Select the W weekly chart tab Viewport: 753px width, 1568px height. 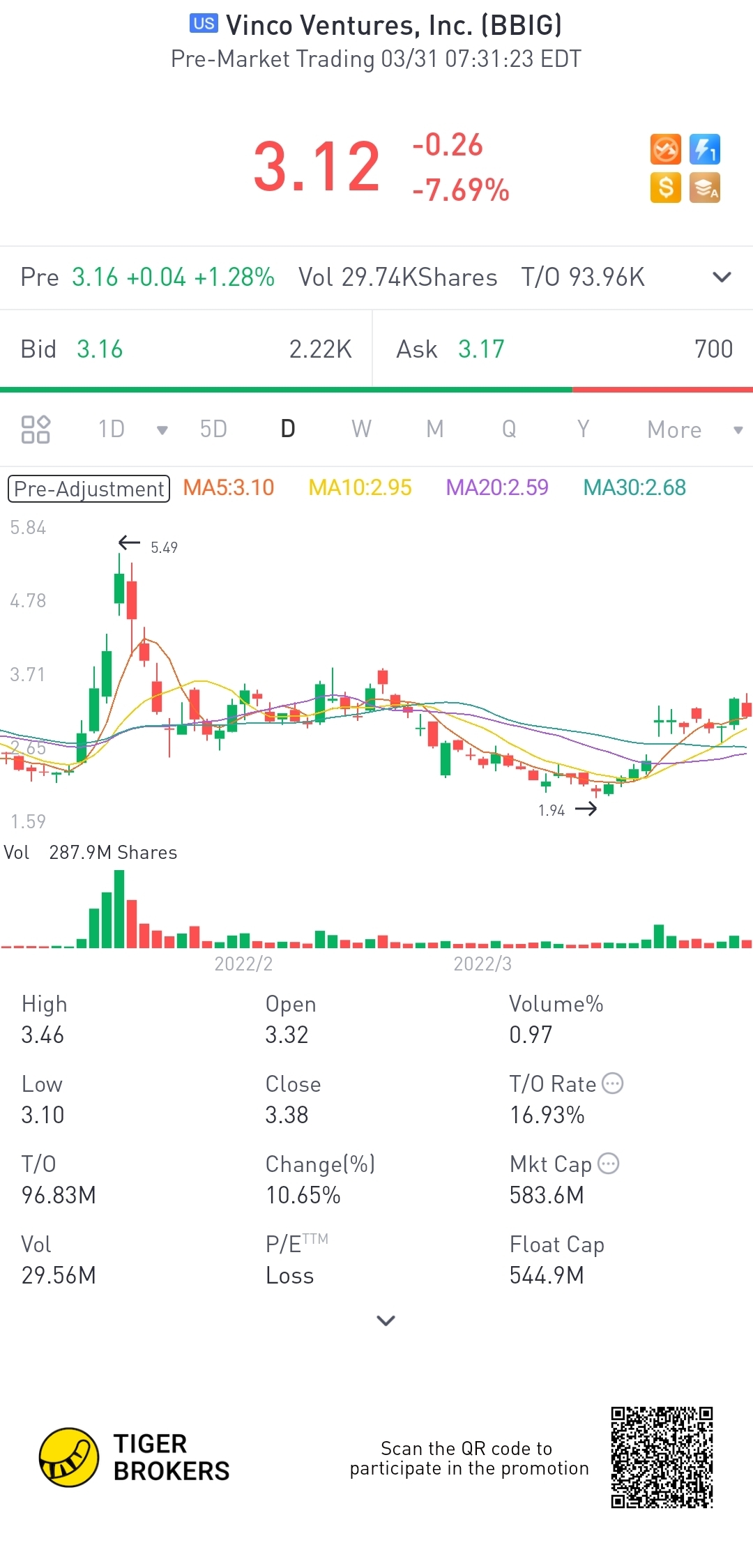361,429
